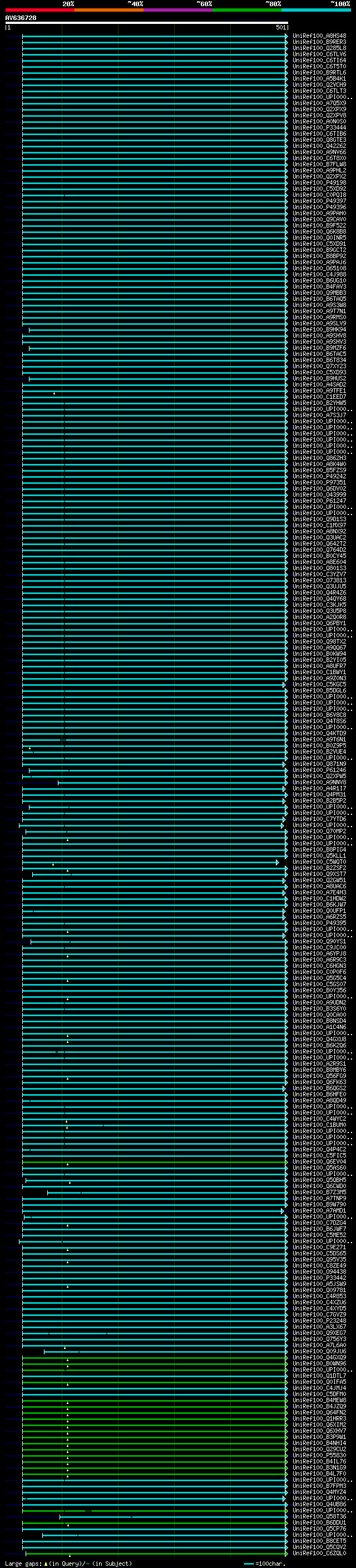Select hit UniRef100_Q0INR5
Image resolution: width=356 pixels, height=1568 pixels.
tap(319, 238)
